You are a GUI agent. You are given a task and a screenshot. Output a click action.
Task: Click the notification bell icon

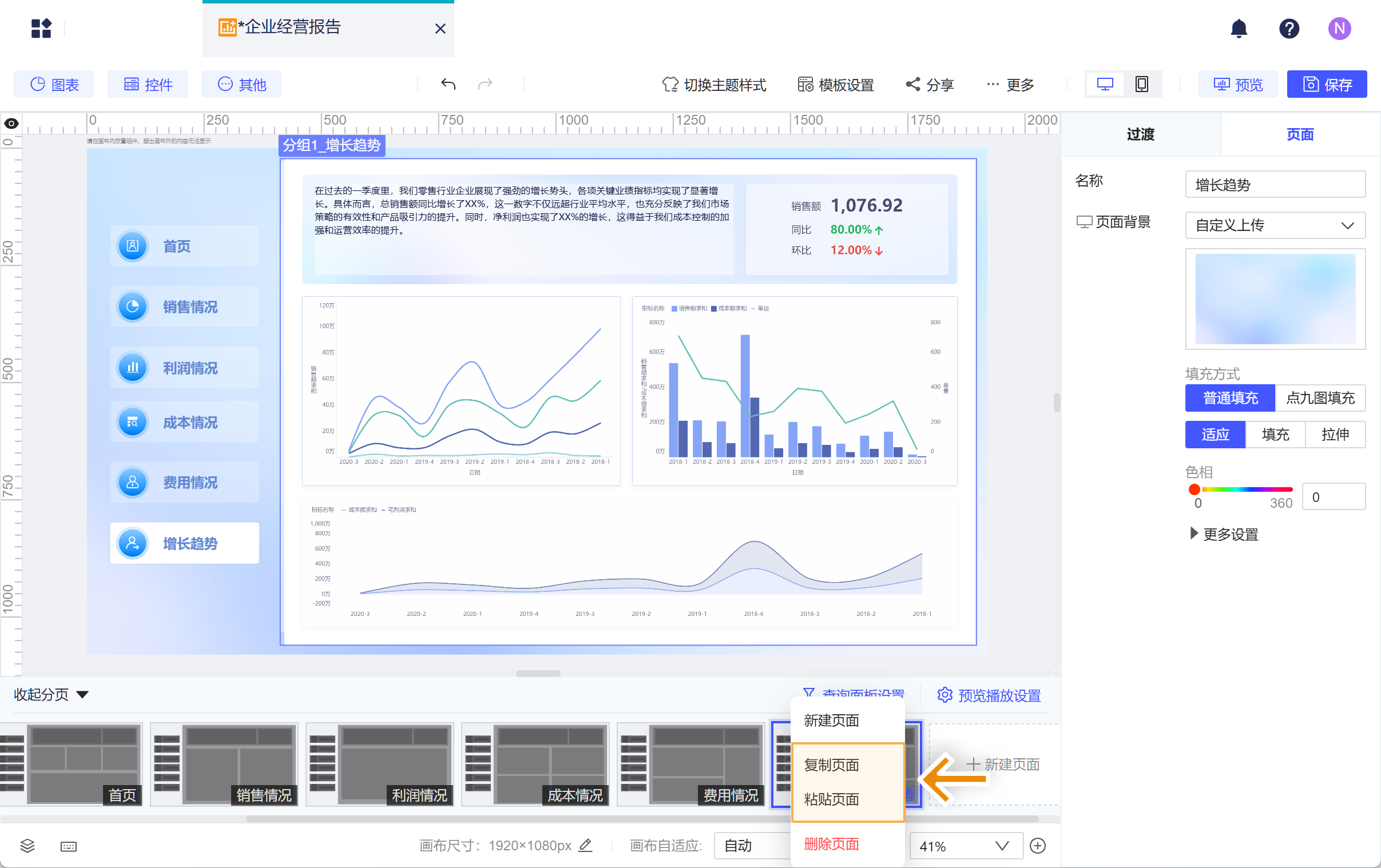tap(1239, 28)
